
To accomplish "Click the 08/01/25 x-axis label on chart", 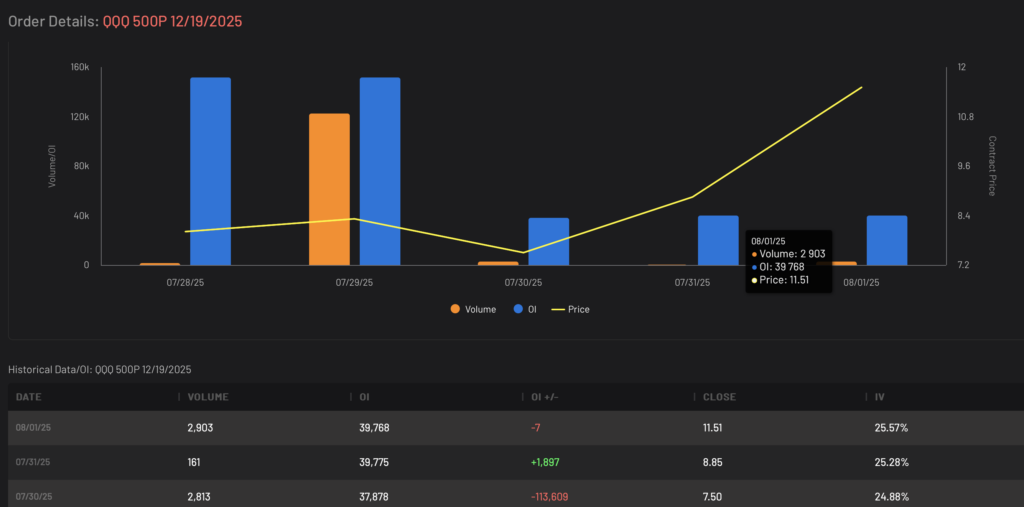I will pyautogui.click(x=861, y=283).
